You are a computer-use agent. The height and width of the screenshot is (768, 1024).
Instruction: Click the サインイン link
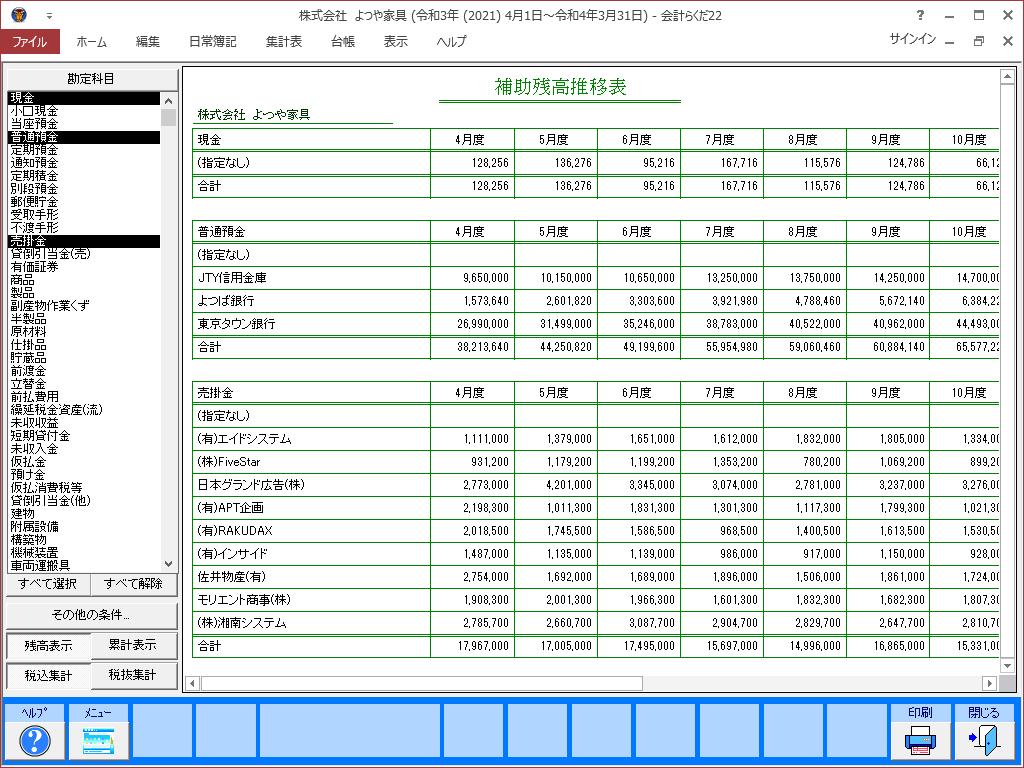tap(912, 39)
